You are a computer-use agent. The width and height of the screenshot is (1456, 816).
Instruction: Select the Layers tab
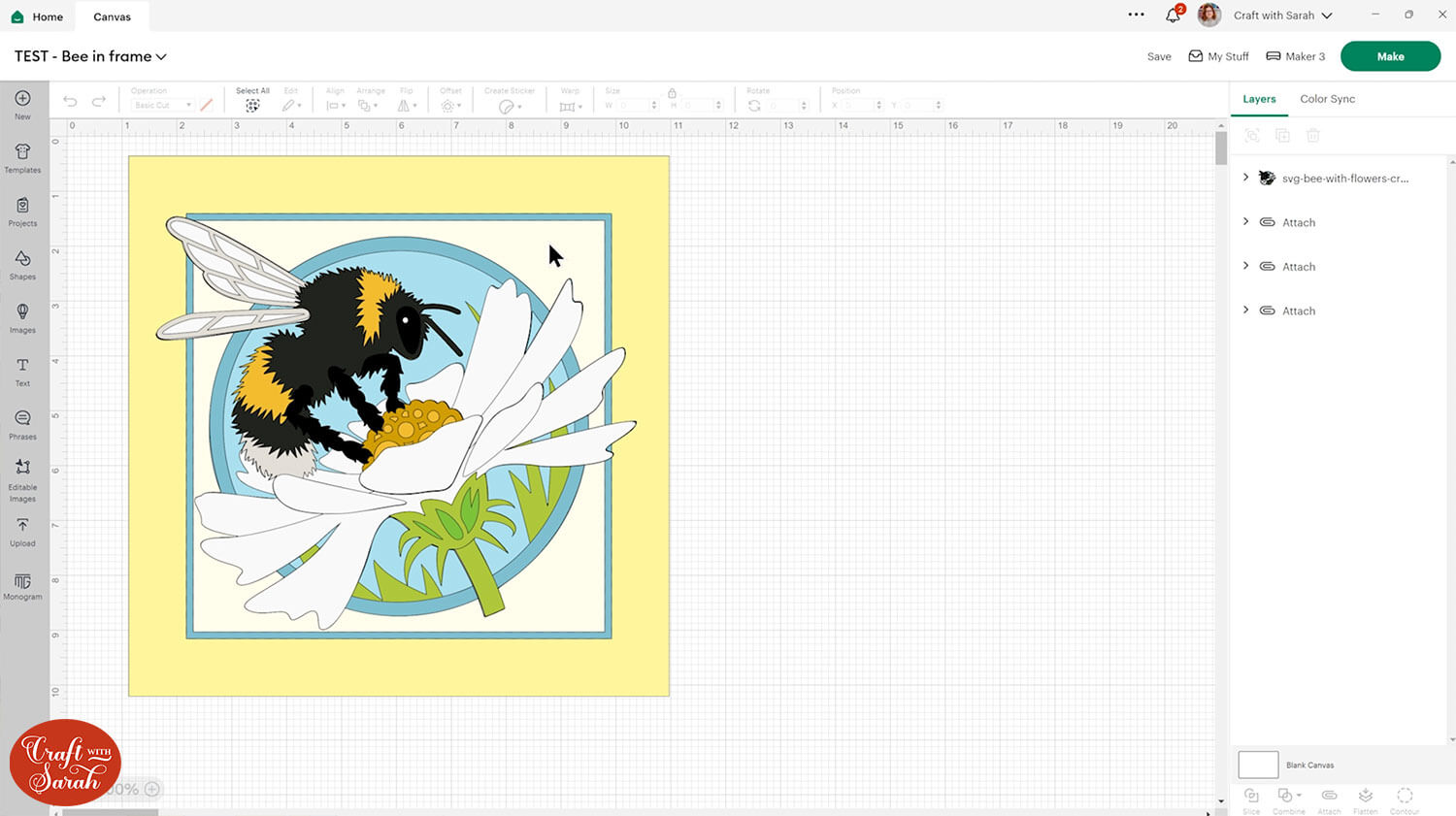1259,99
